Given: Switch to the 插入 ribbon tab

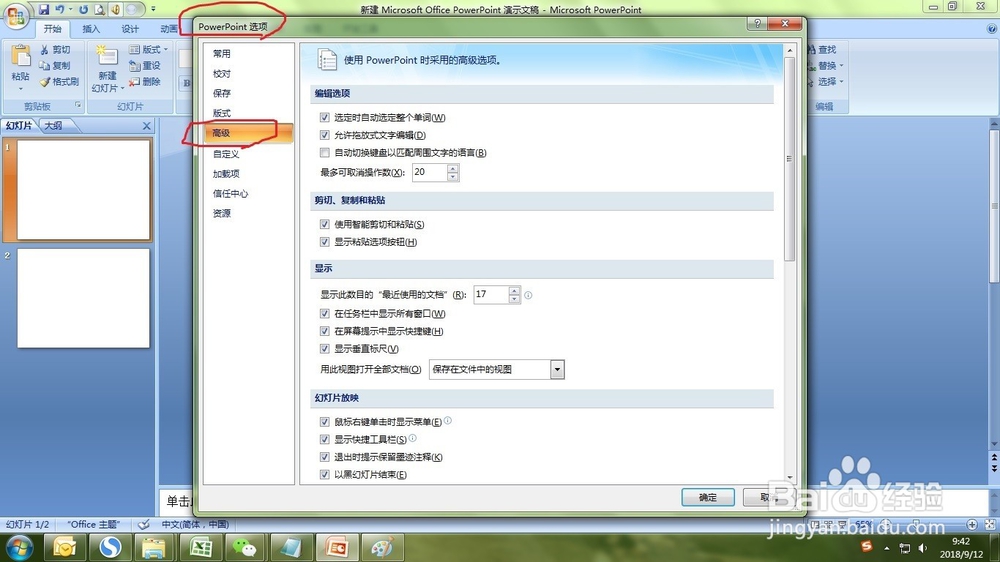Looking at the screenshot, I should (91, 29).
